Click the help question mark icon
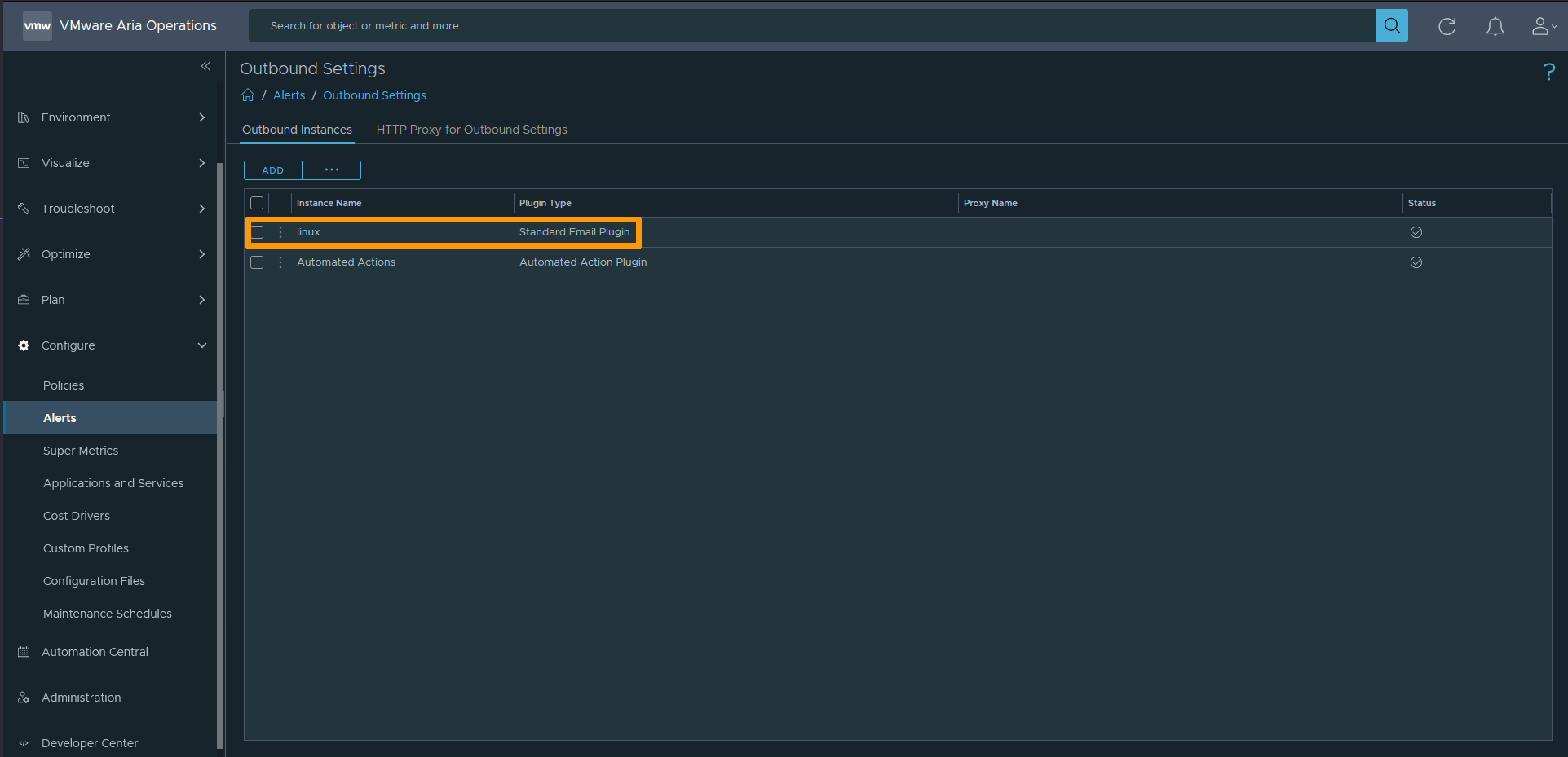 tap(1548, 72)
